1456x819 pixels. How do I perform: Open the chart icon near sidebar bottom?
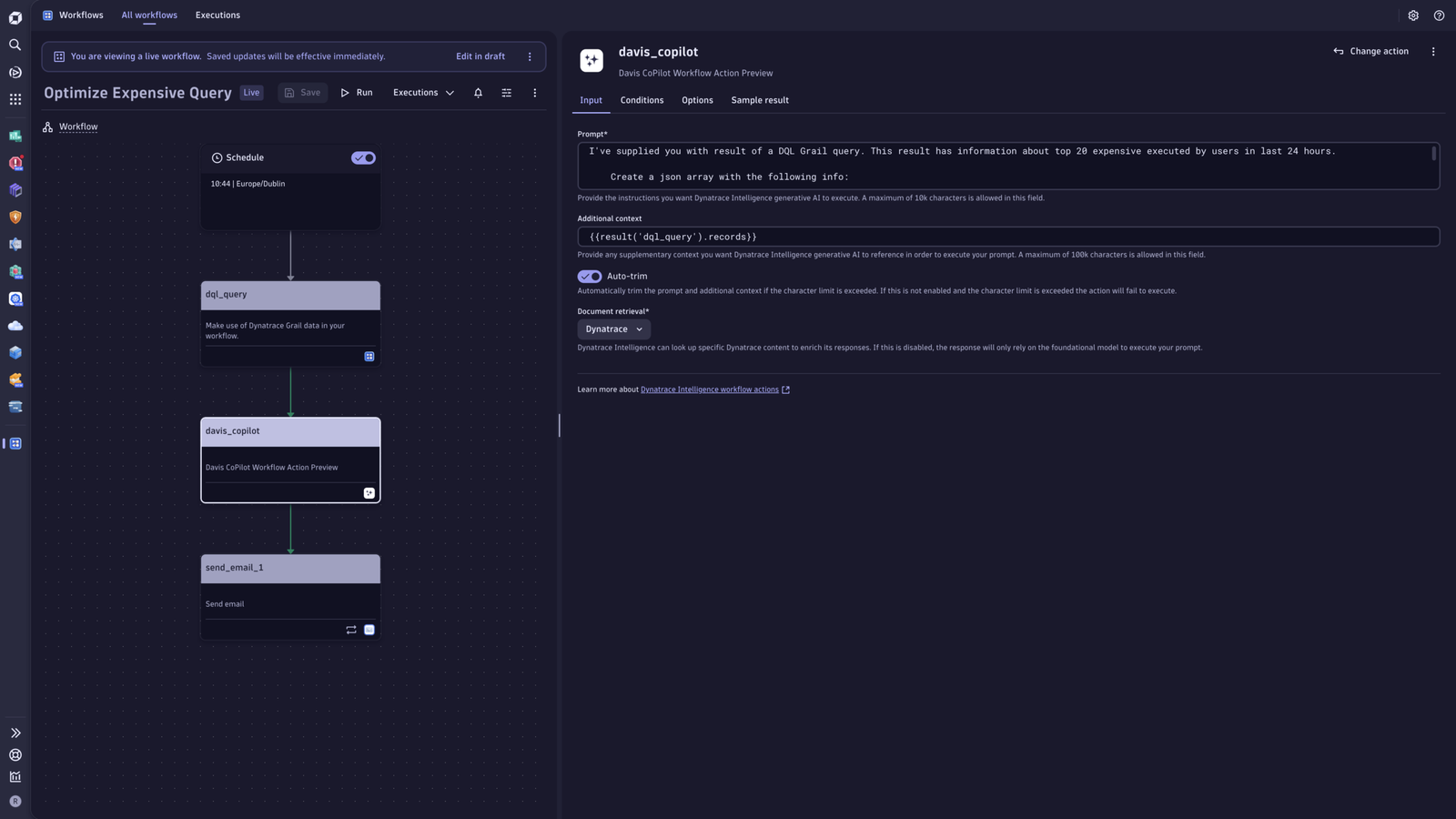coord(15,777)
